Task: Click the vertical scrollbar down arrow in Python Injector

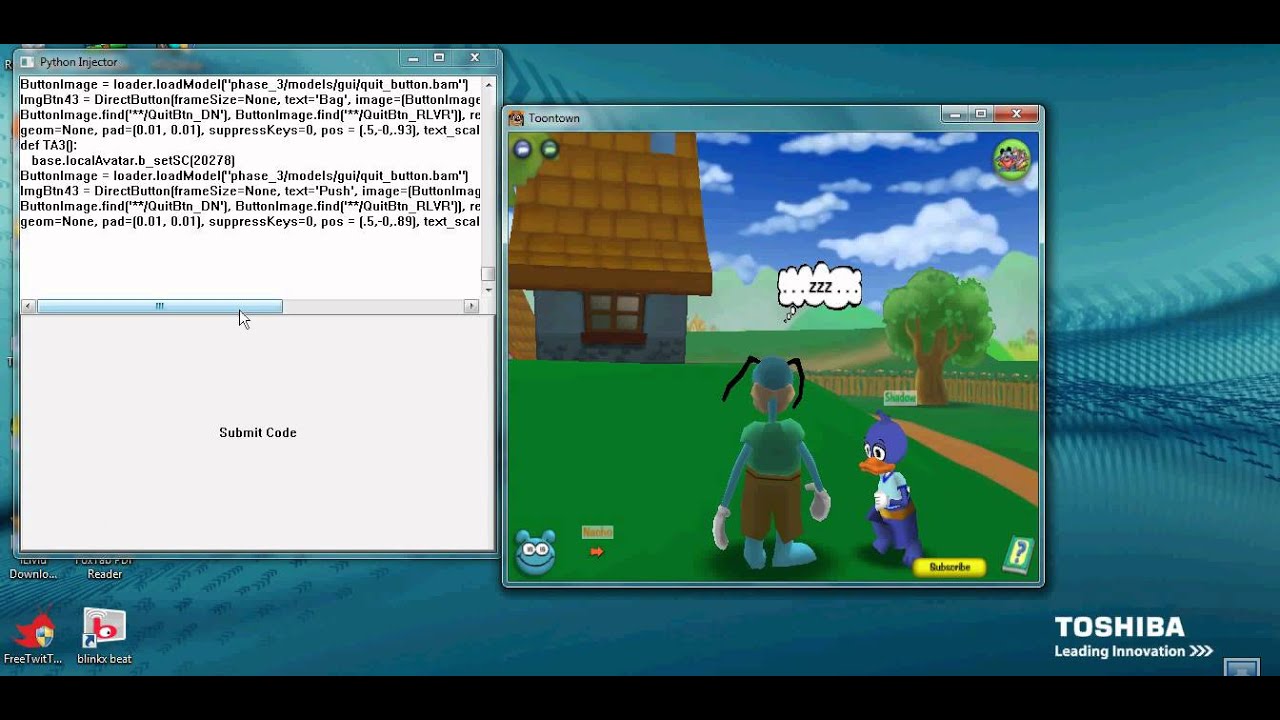Action: 488,290
